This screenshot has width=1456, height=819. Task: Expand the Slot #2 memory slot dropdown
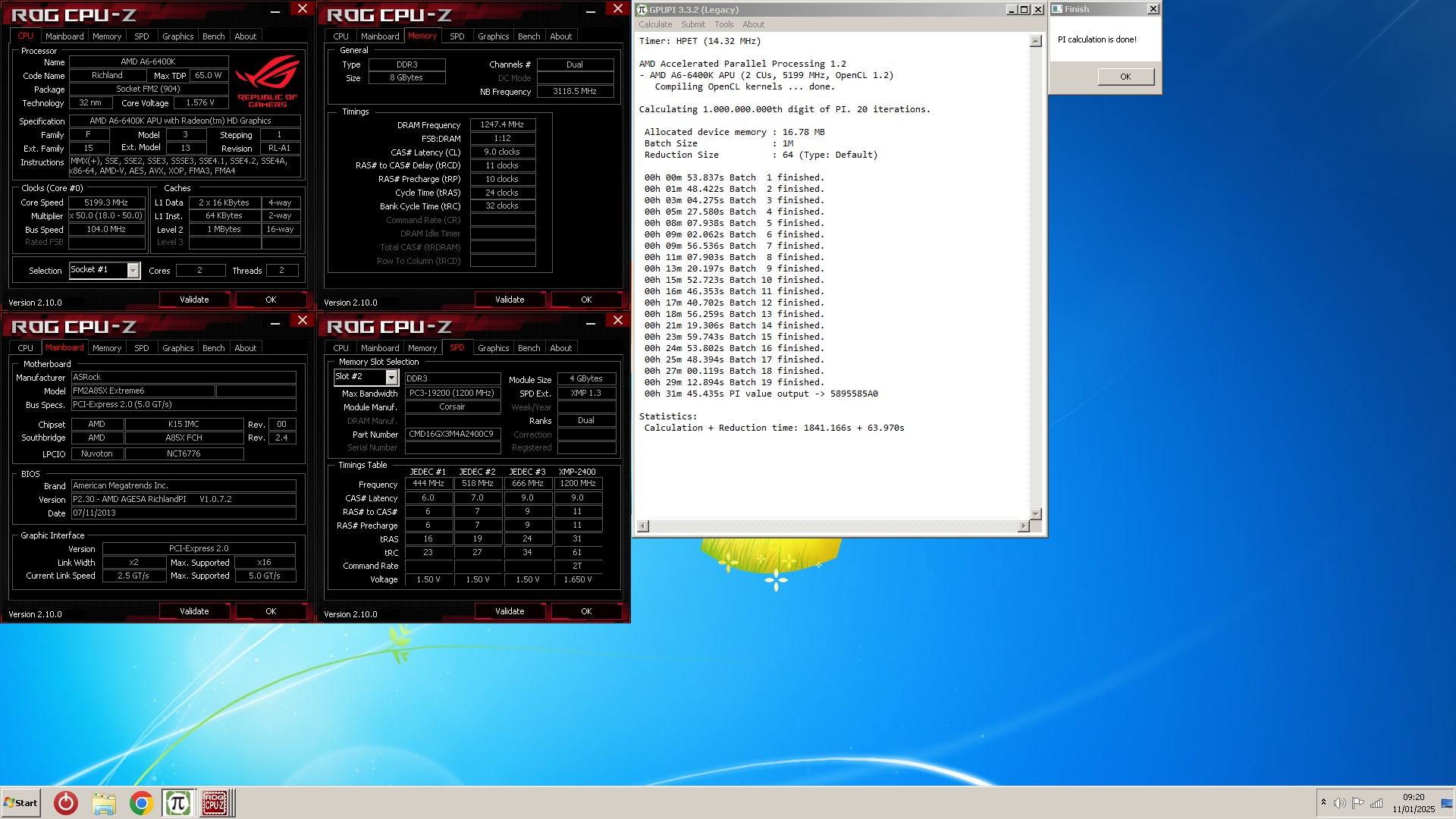[x=391, y=378]
